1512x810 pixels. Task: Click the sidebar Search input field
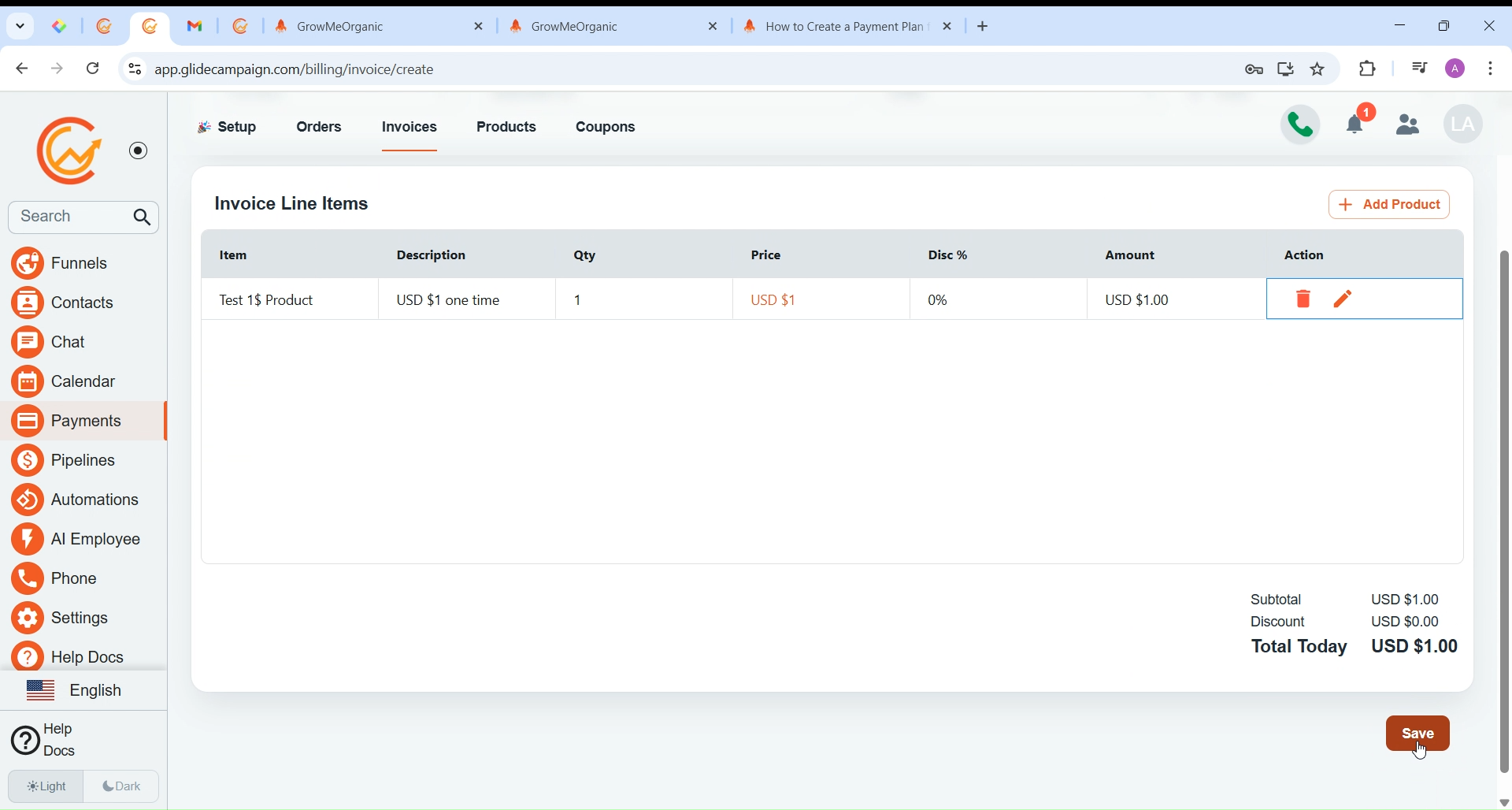(67, 217)
